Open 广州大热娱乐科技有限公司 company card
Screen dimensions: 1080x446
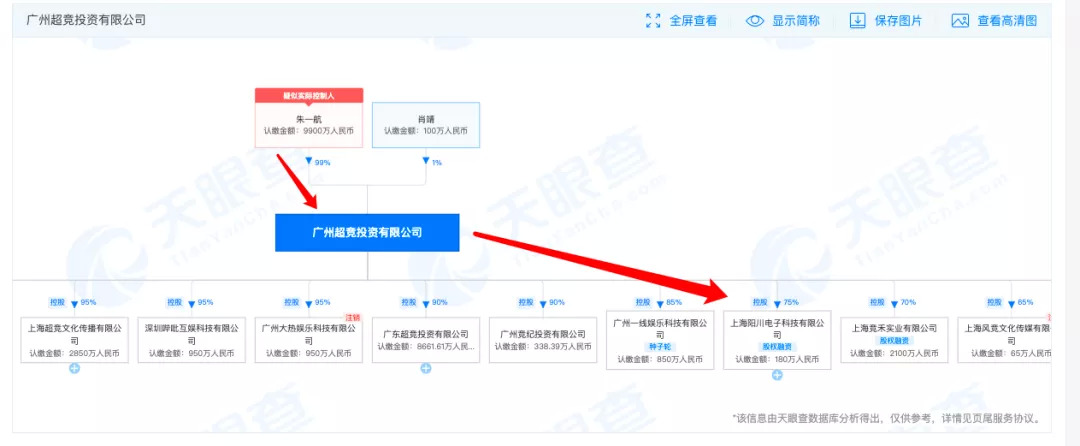click(x=309, y=340)
